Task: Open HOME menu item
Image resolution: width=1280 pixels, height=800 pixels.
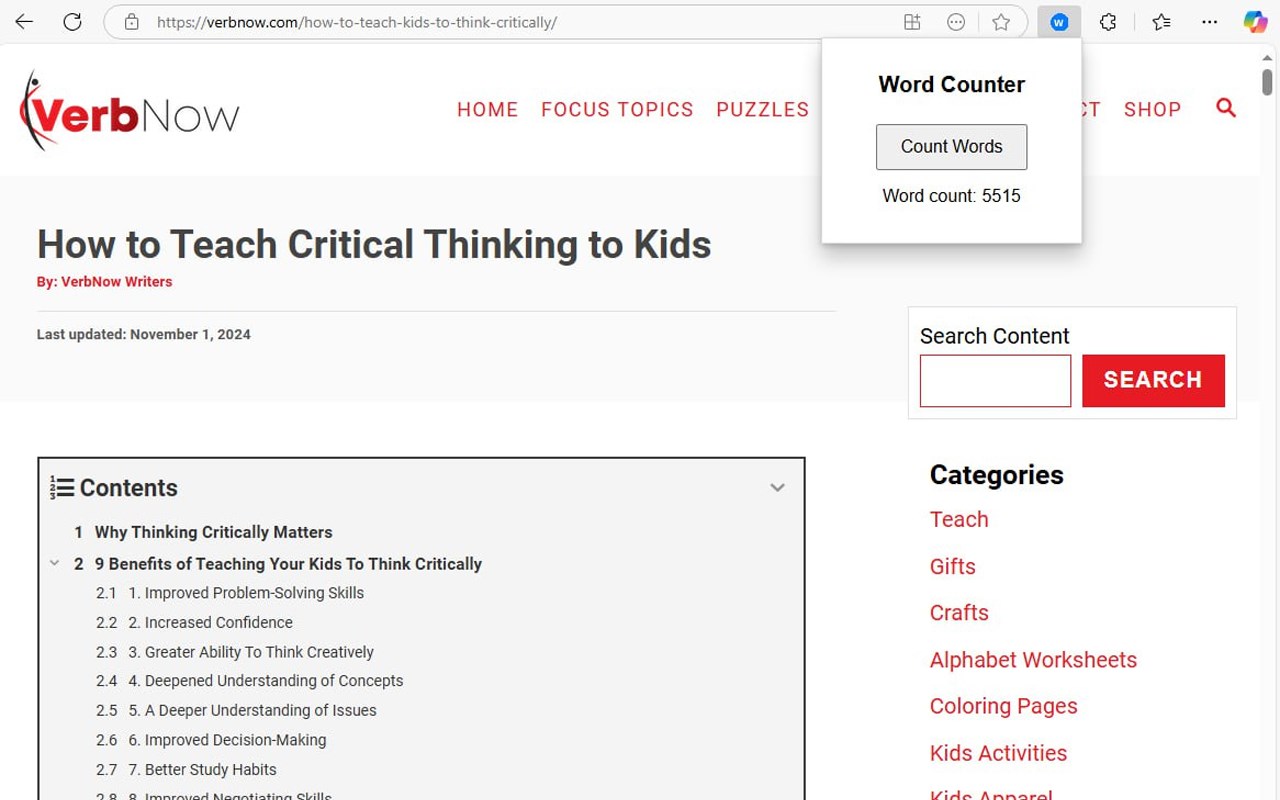Action: click(x=488, y=110)
